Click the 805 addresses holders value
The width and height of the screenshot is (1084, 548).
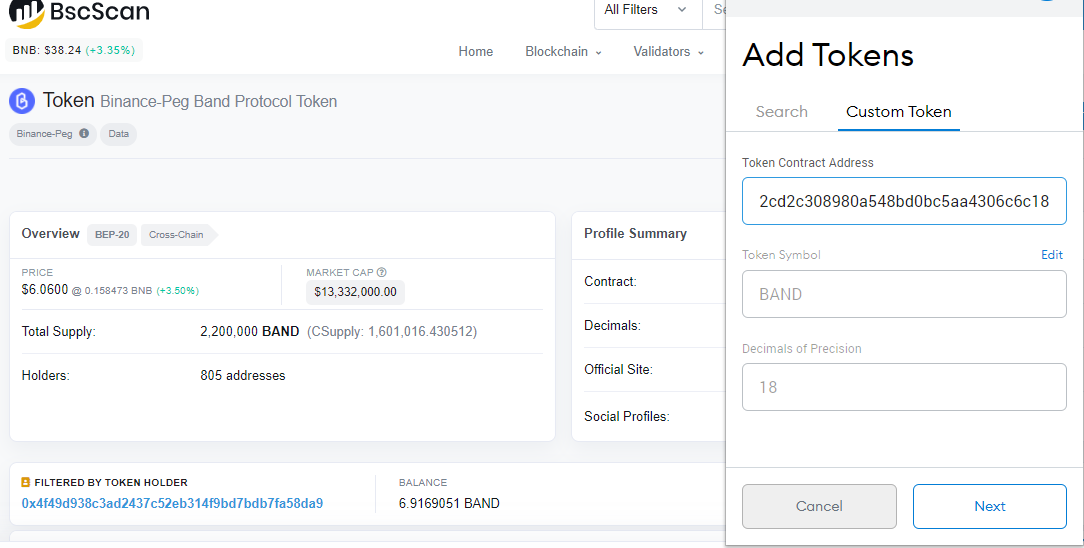pos(243,376)
